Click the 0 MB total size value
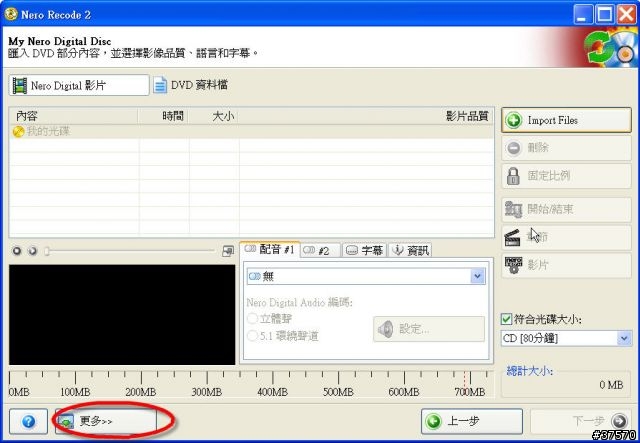This screenshot has width=640, height=443. pos(611,385)
